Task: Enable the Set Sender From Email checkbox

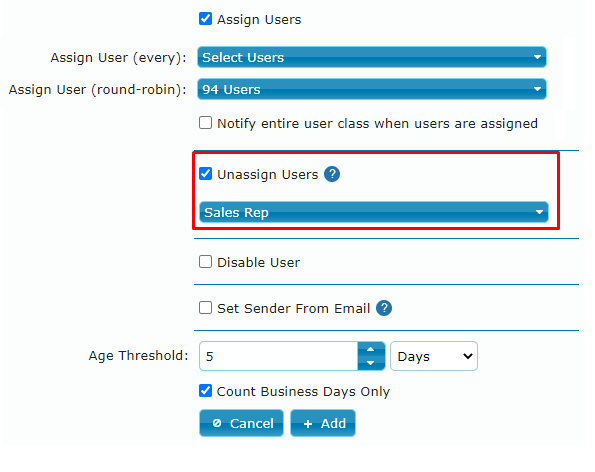Action: tap(205, 308)
